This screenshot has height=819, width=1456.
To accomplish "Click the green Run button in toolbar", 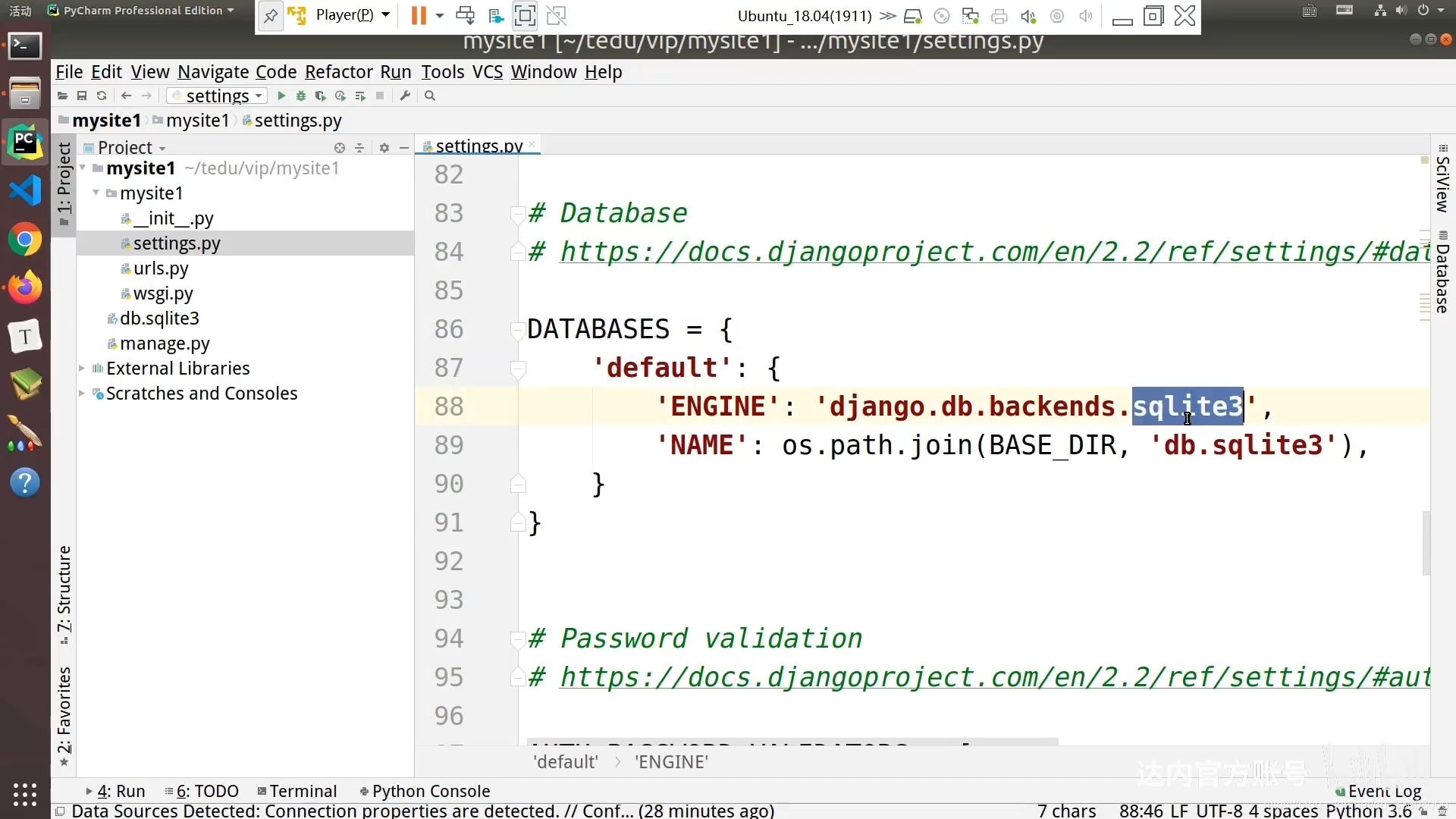I will tap(281, 96).
